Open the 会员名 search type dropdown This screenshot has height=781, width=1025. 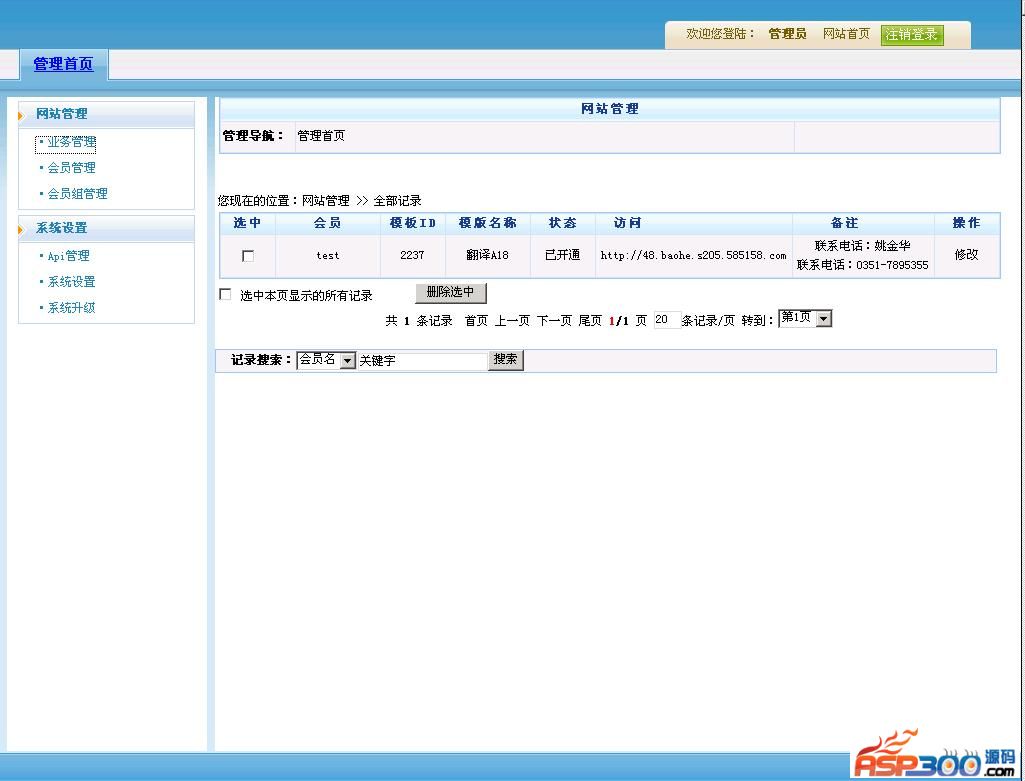326,360
